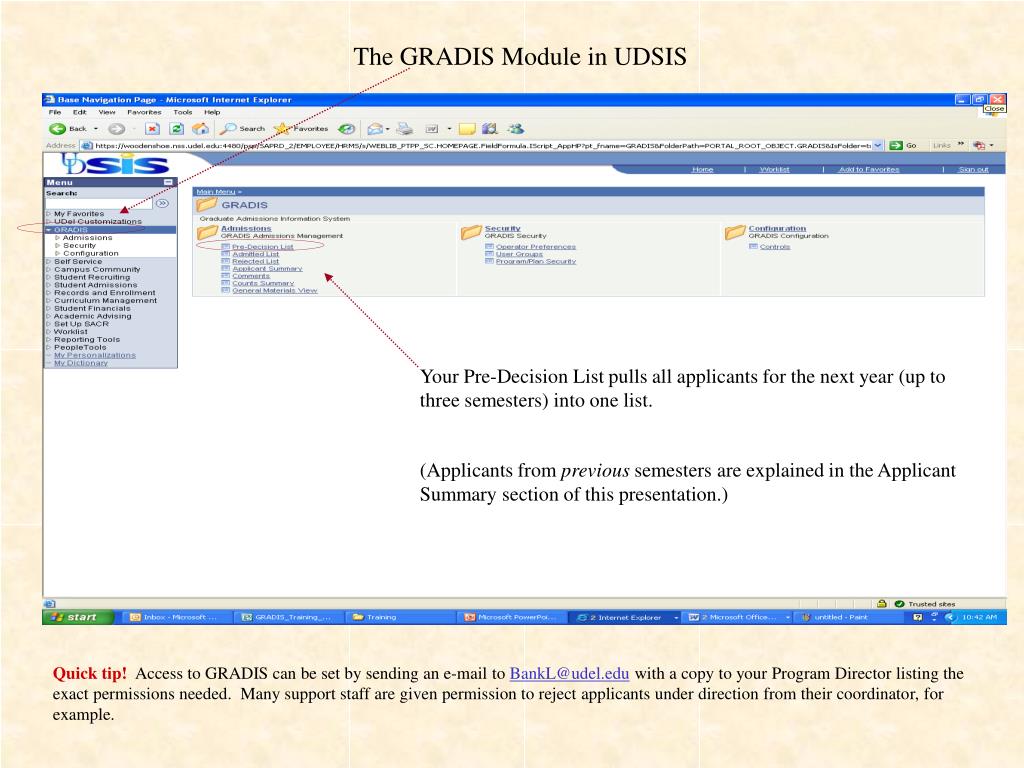Open the View menu
The height and width of the screenshot is (768, 1024).
(x=107, y=112)
